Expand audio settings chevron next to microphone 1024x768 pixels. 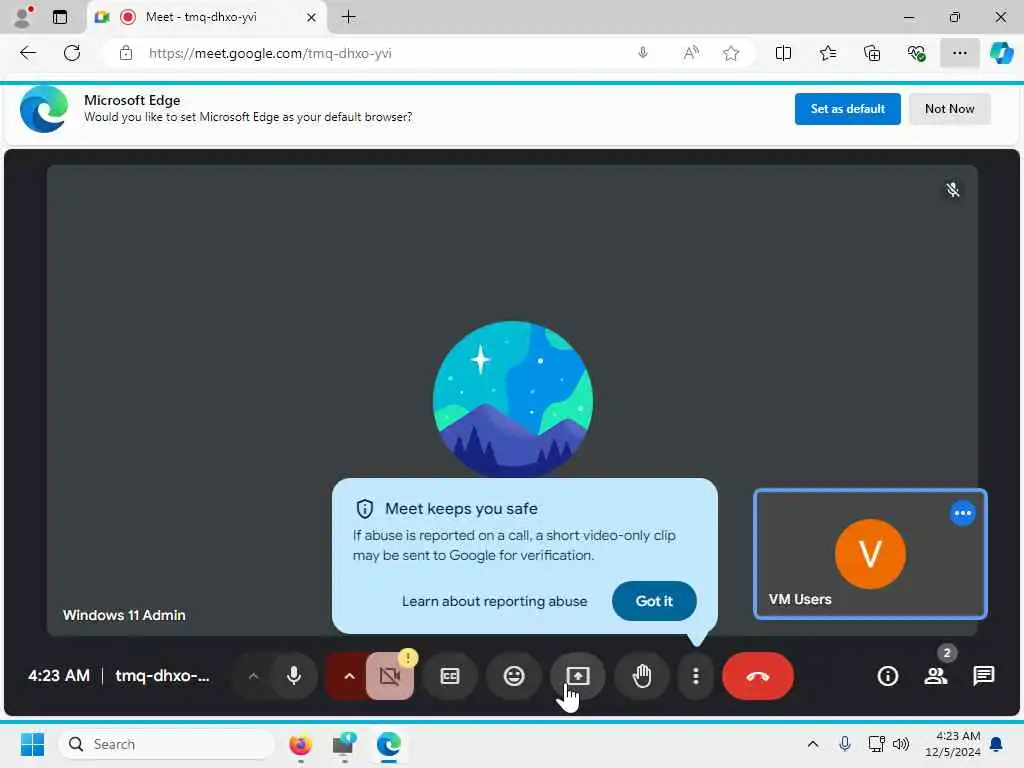tap(253, 676)
